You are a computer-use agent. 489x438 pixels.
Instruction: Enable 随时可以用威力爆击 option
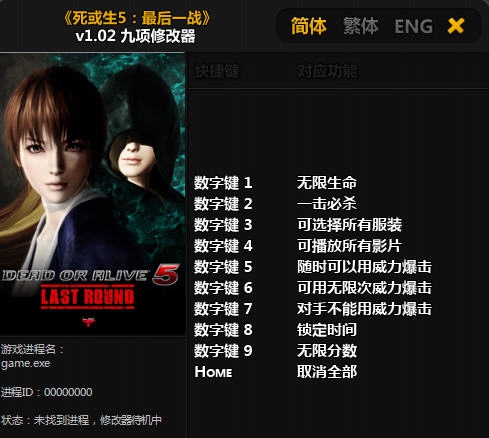tap(364, 267)
